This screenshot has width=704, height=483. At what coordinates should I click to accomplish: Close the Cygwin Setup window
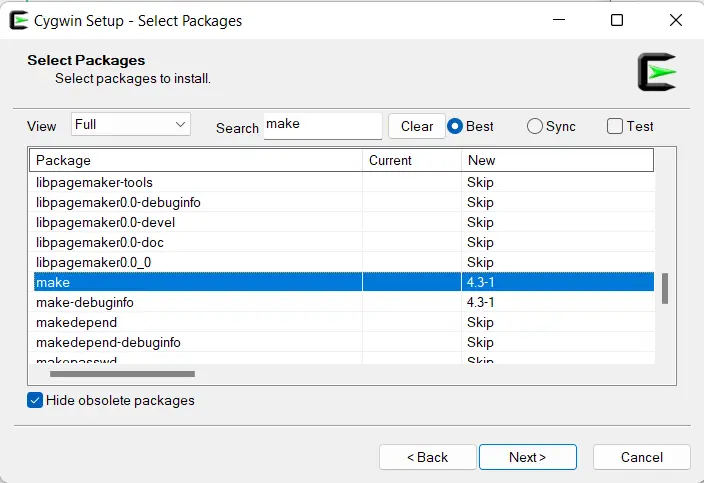point(676,20)
